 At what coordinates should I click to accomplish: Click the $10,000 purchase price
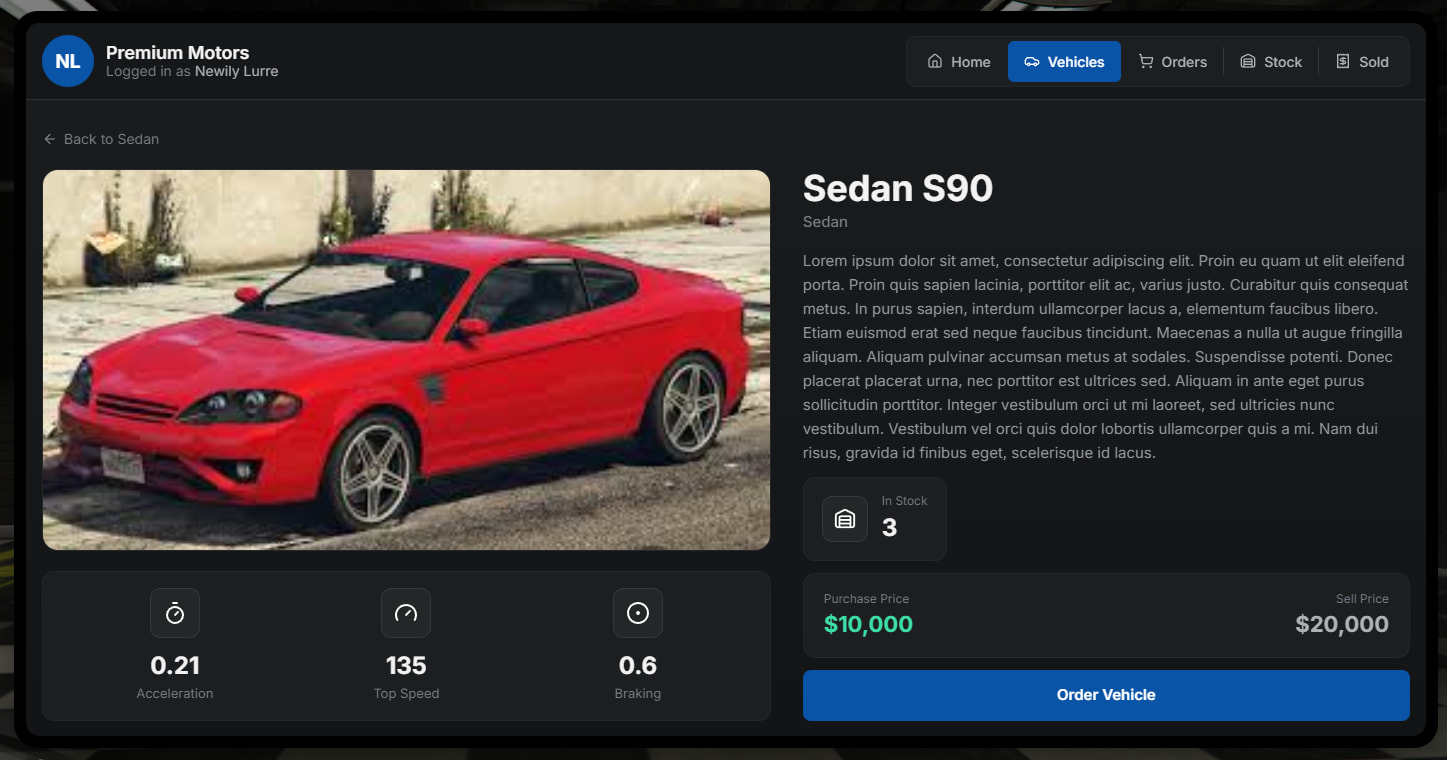point(868,625)
